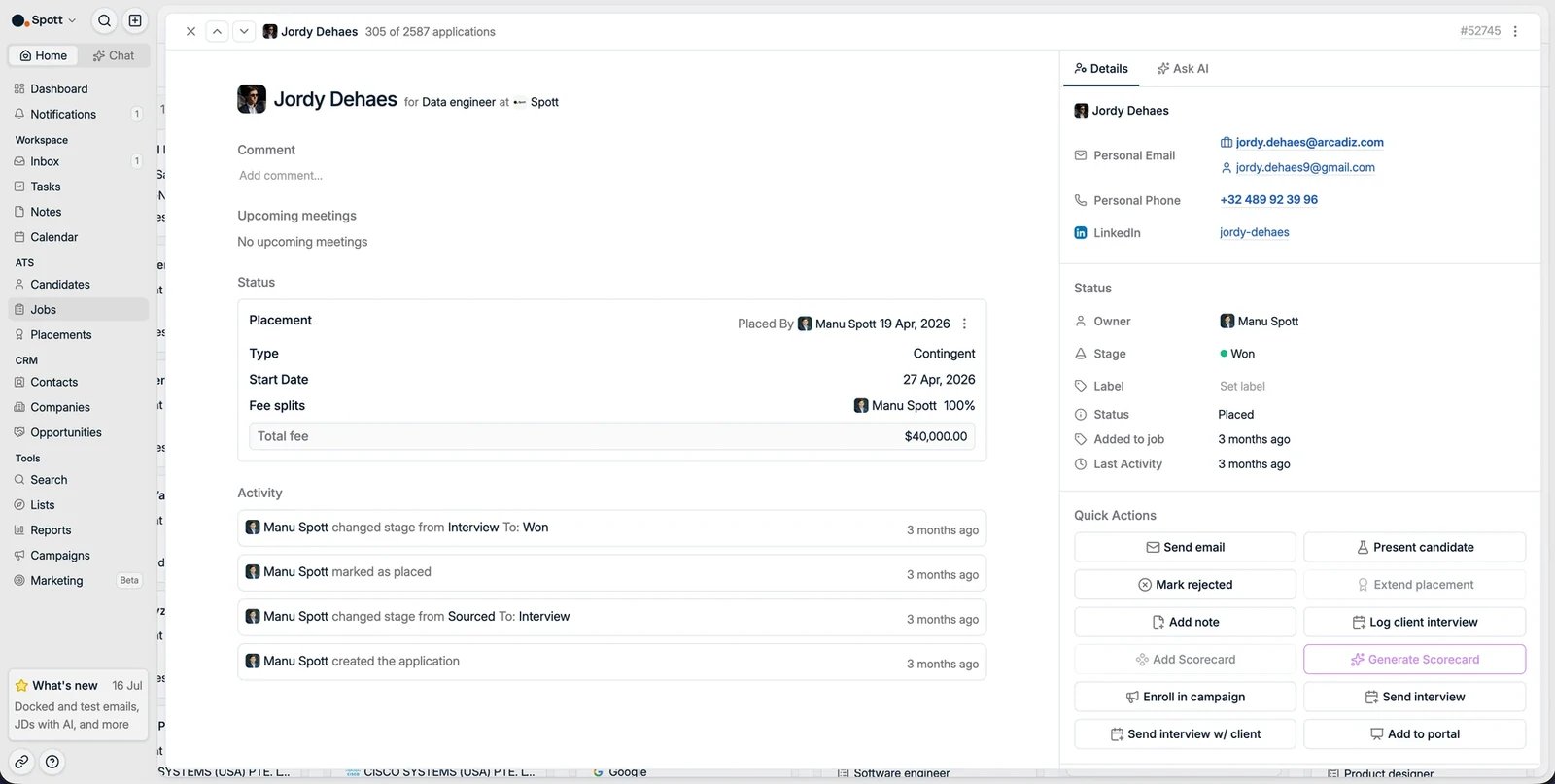Open the What's new card
The width and height of the screenshot is (1555, 784).
pyautogui.click(x=79, y=704)
